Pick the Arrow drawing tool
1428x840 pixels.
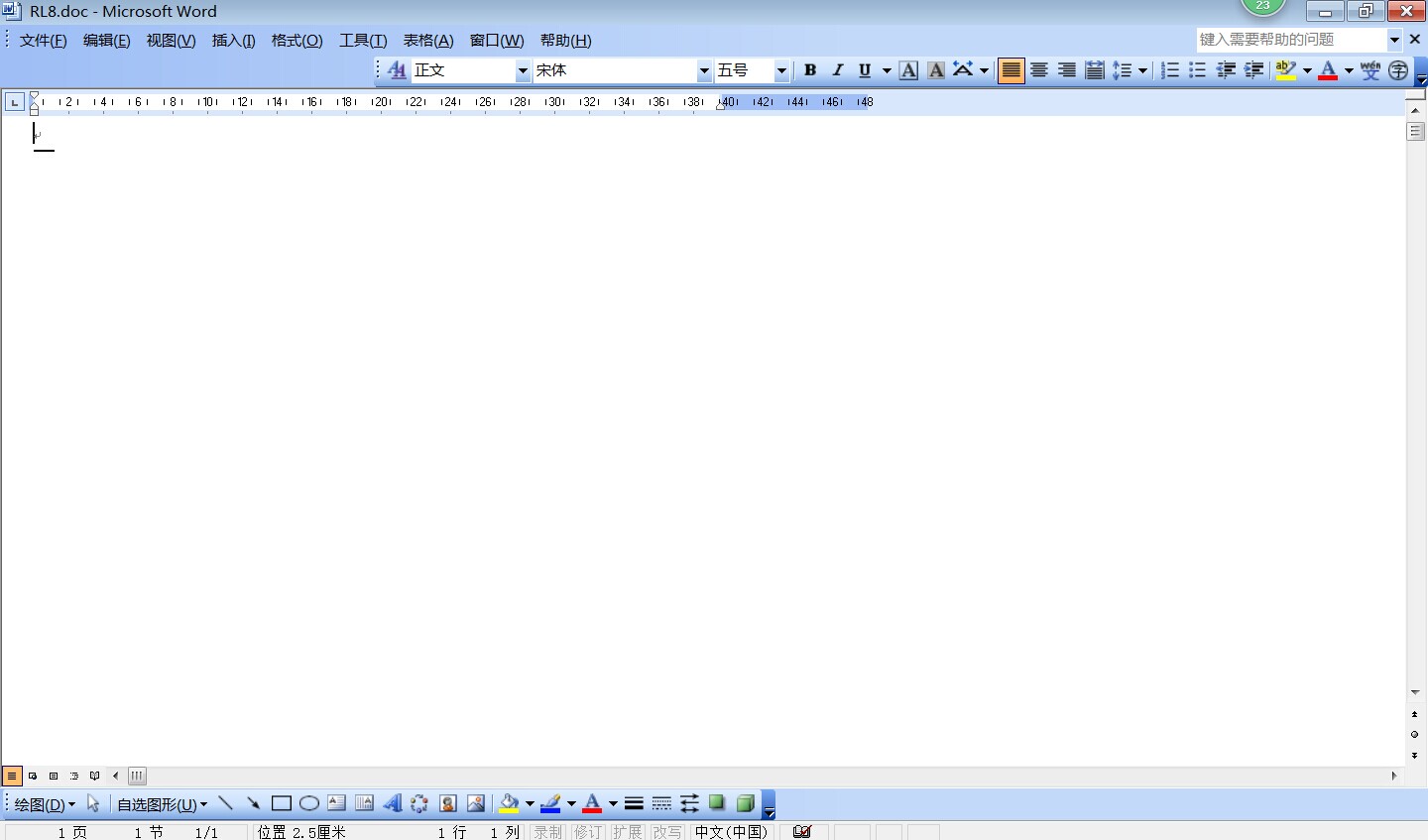(x=253, y=803)
